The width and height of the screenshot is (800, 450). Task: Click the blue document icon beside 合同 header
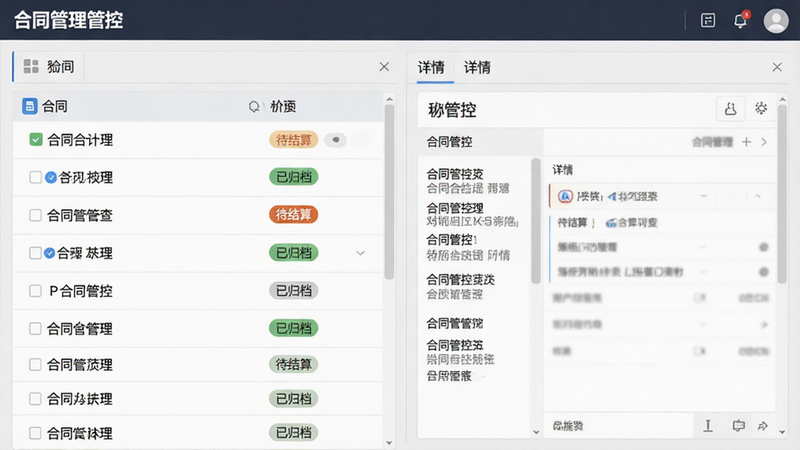[x=30, y=106]
